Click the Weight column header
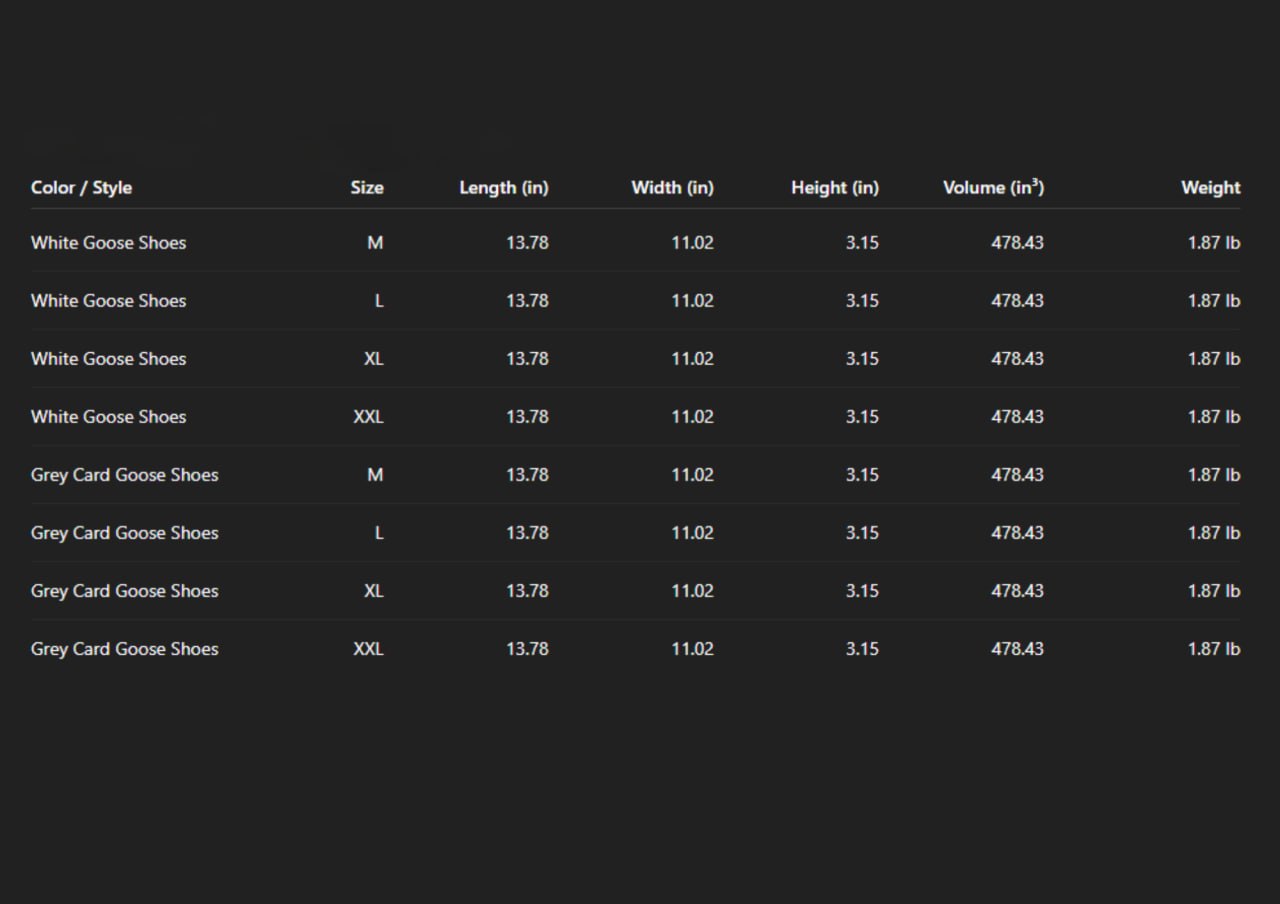The image size is (1280, 904). click(1210, 188)
